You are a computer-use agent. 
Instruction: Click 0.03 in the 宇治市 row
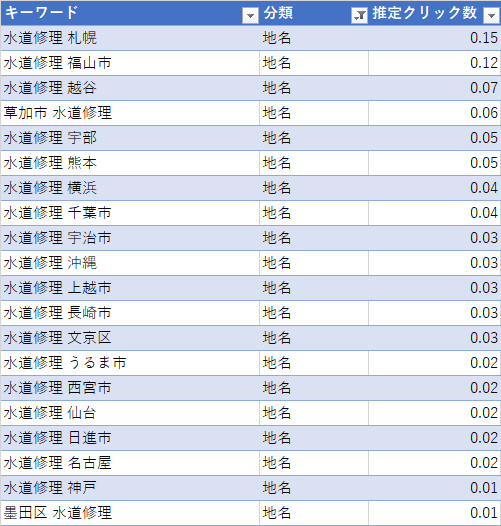click(484, 238)
